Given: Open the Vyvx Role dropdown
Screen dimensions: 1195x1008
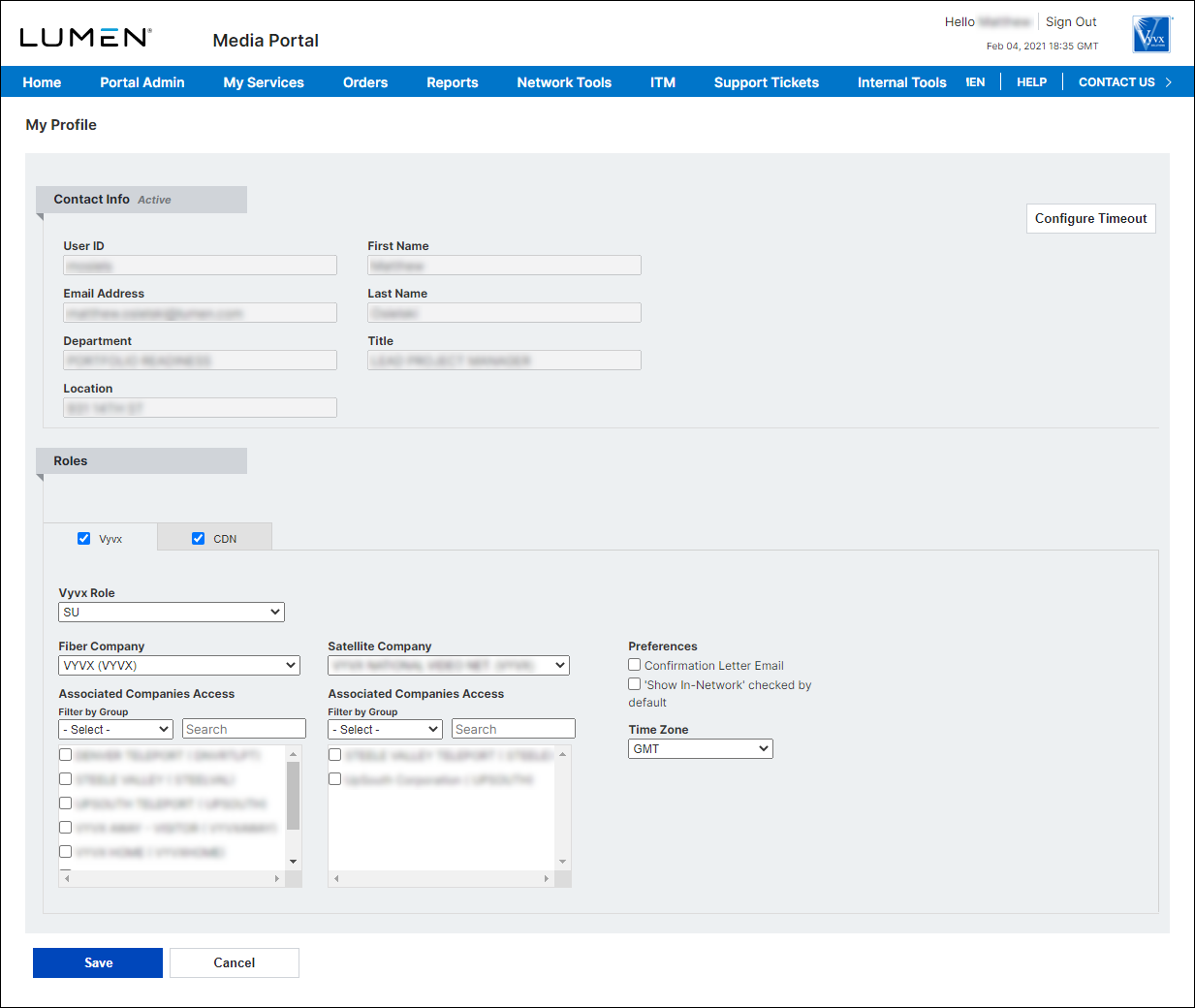Looking at the screenshot, I should (172, 613).
